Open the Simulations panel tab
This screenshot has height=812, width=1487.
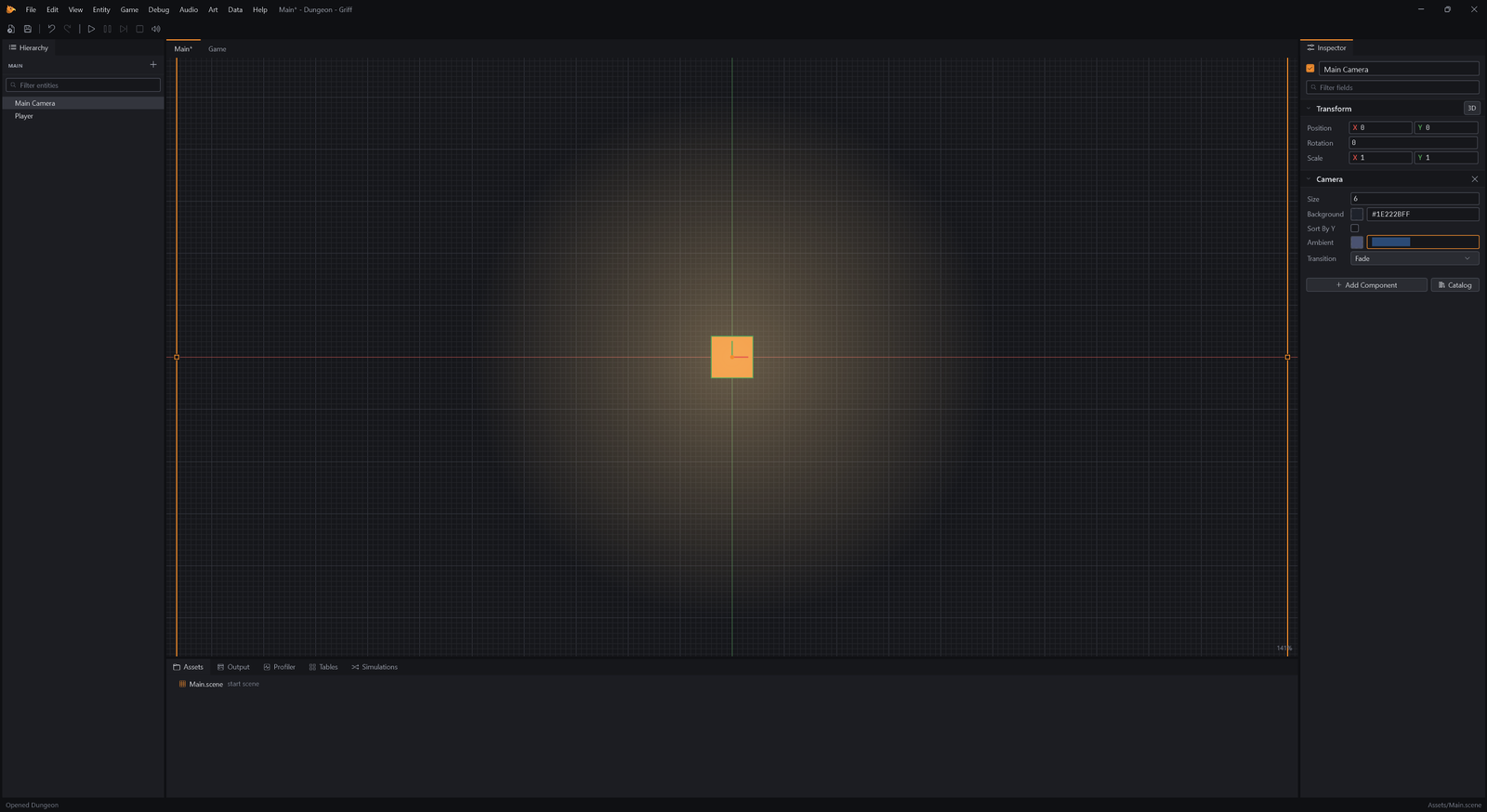coord(375,667)
